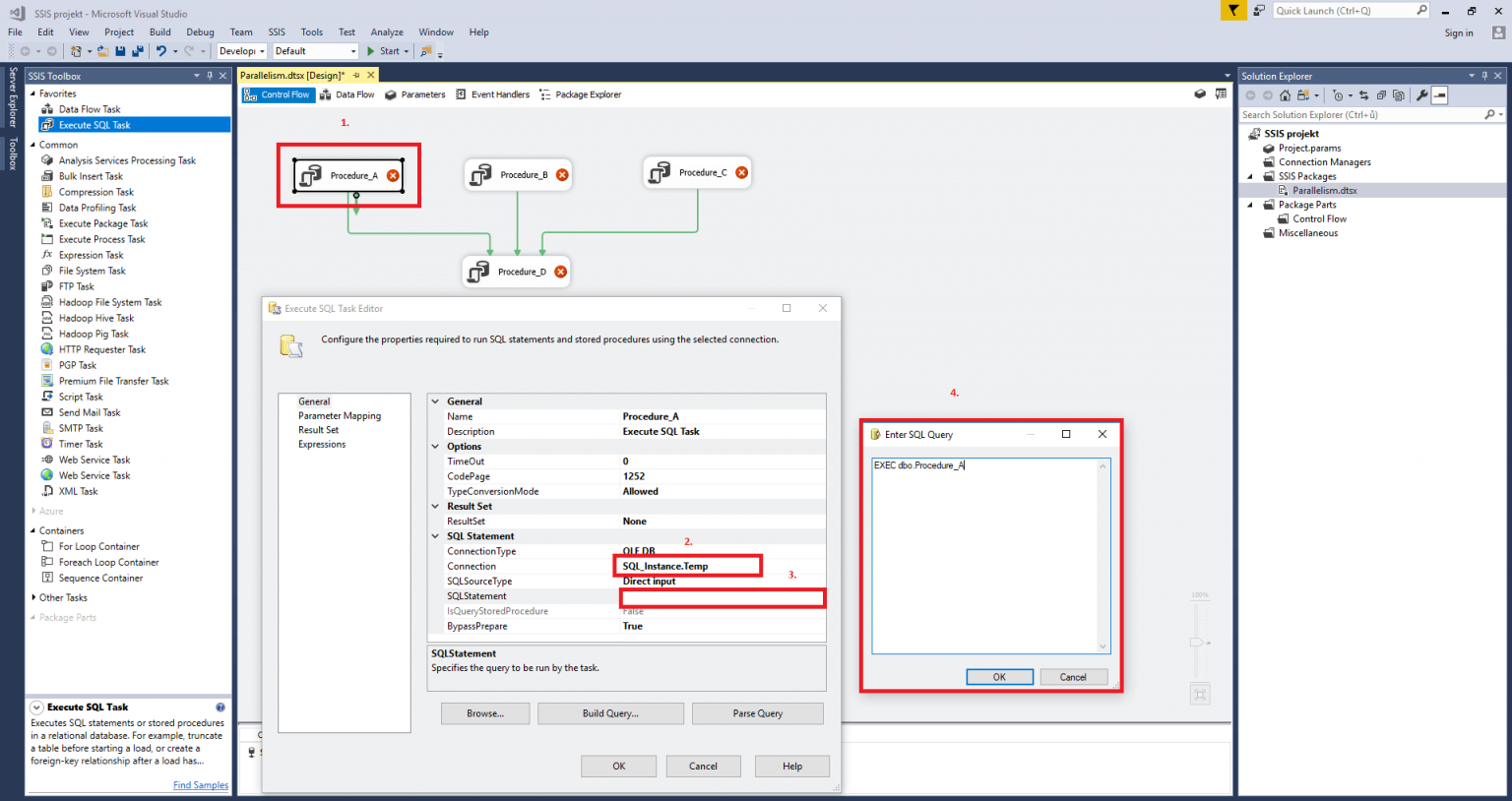
Task: Collapse the SSIS Packages node in Solution Explorer
Action: [x=1251, y=176]
